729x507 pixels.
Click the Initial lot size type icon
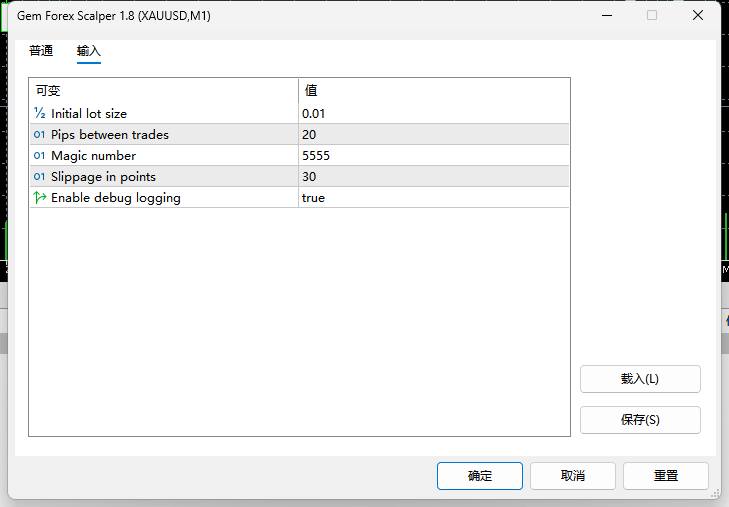point(40,113)
